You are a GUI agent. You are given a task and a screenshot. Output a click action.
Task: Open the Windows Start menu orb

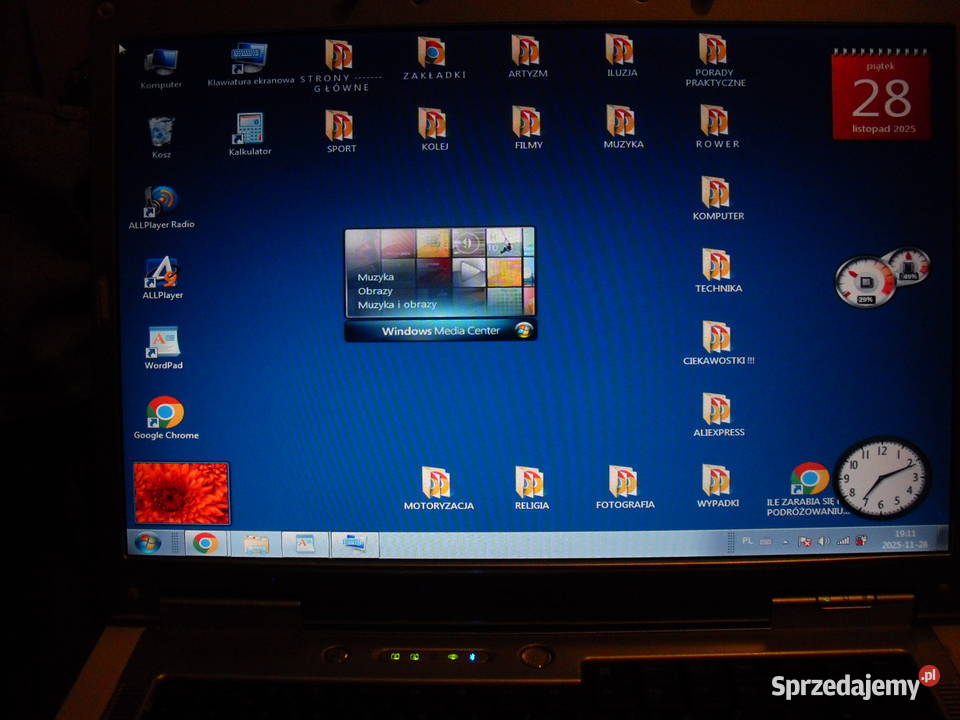(x=148, y=543)
